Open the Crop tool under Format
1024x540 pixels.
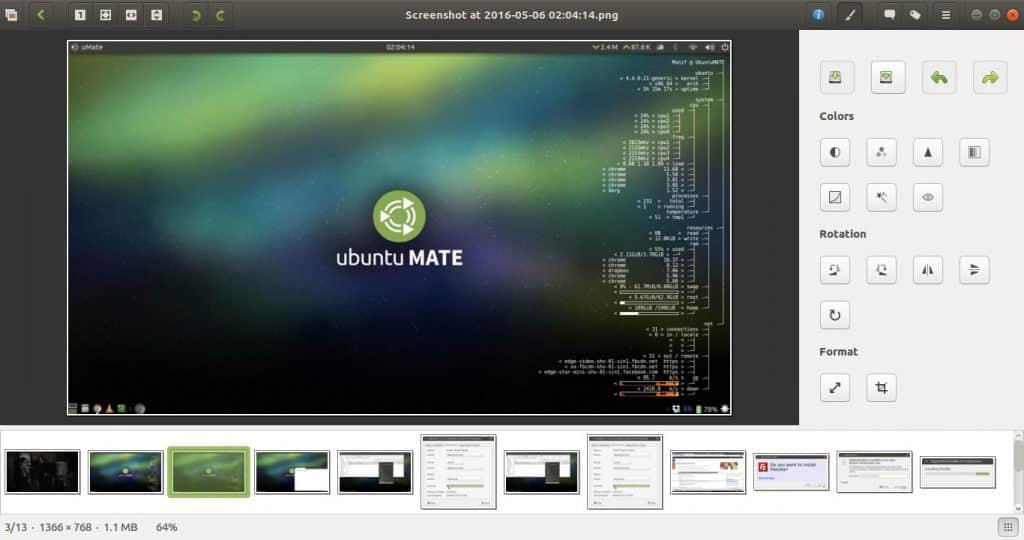point(881,388)
